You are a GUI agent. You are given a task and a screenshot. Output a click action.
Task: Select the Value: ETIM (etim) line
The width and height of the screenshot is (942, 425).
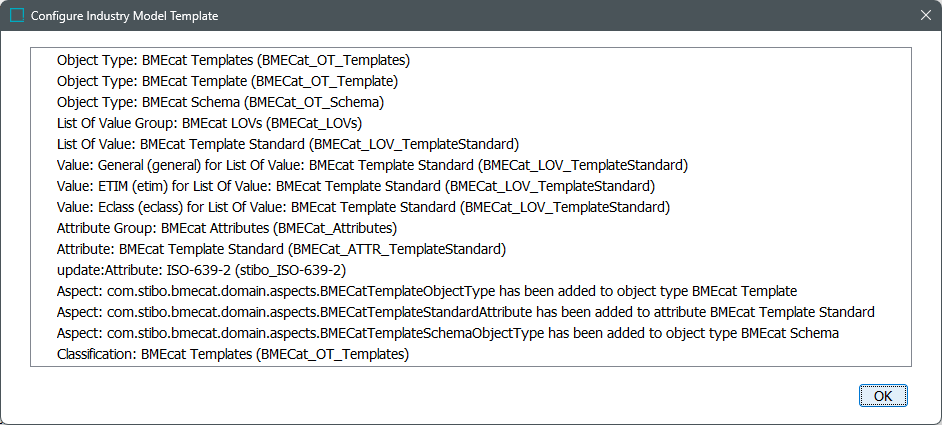click(x=356, y=186)
